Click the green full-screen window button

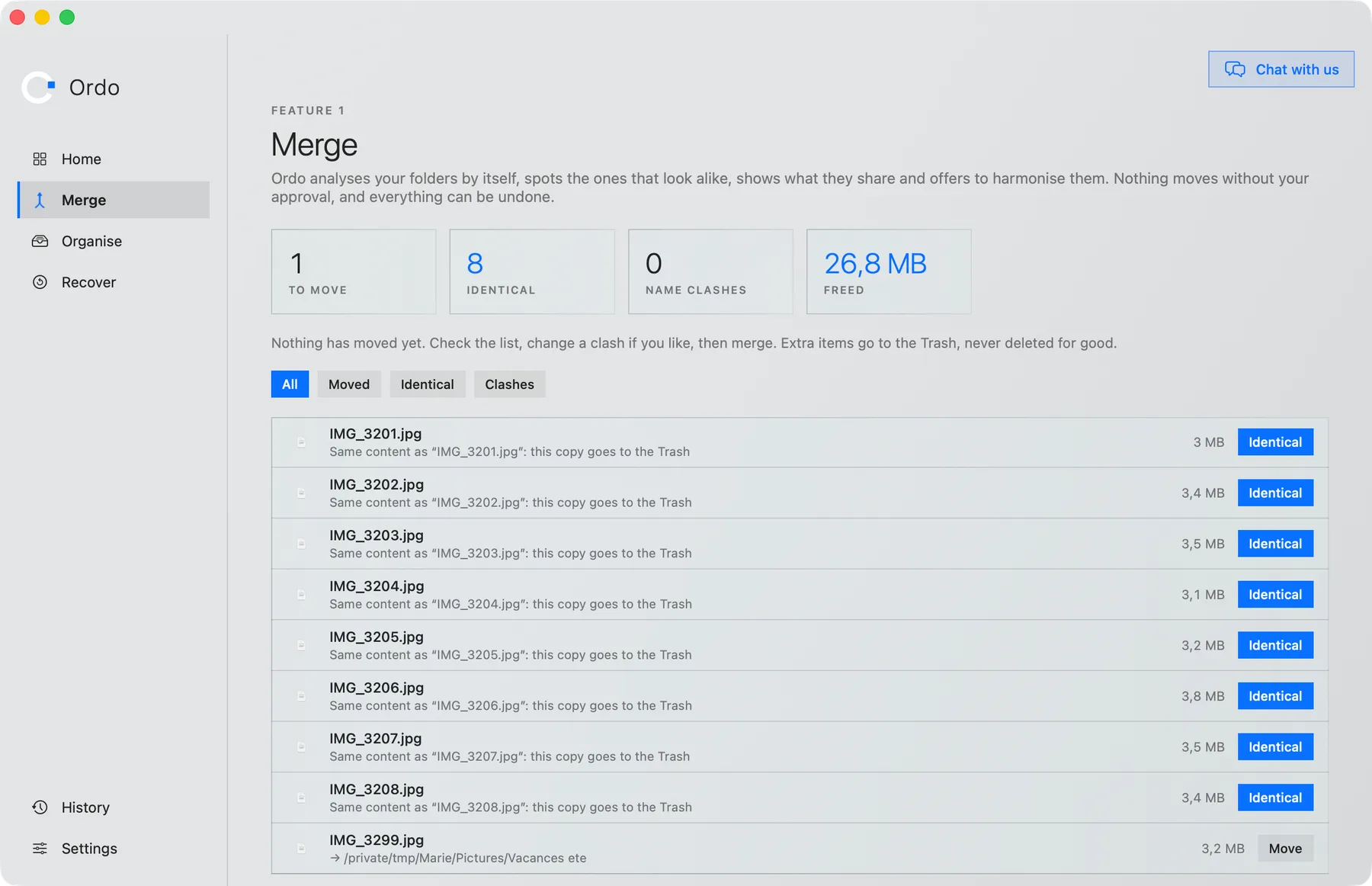point(67,17)
